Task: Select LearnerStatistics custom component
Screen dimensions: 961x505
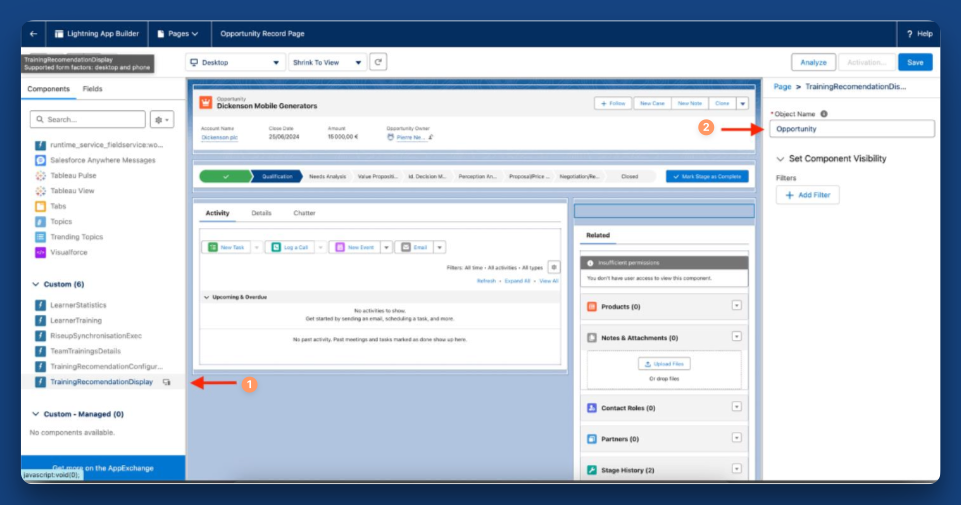Action: (78, 305)
